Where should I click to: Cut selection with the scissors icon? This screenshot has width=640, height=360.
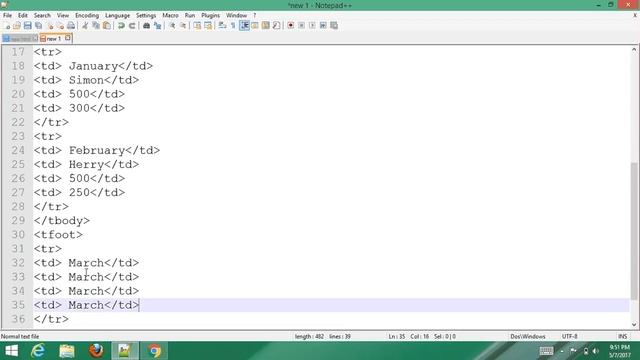click(85, 26)
